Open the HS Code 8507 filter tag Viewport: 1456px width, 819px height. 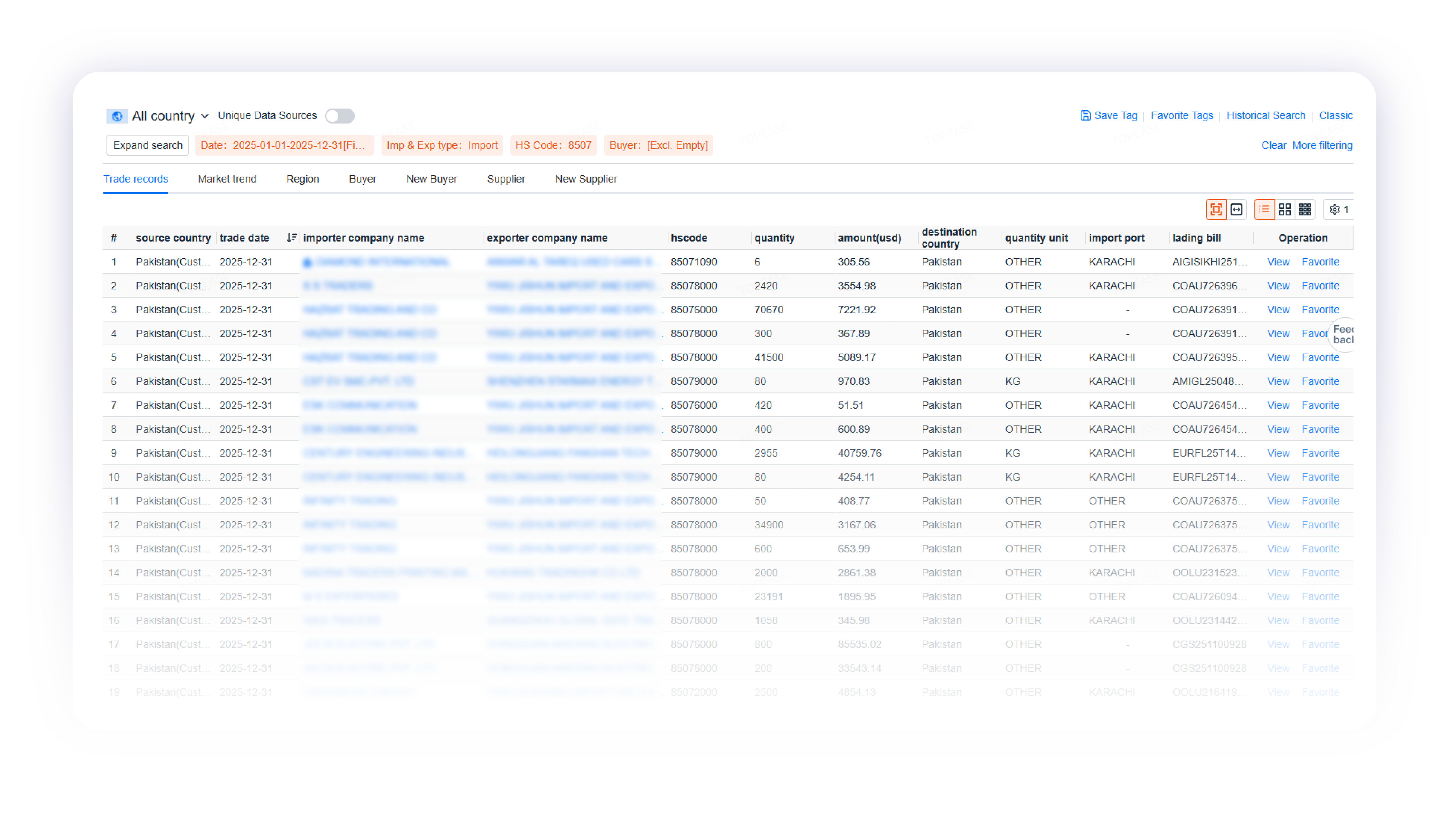[553, 145]
